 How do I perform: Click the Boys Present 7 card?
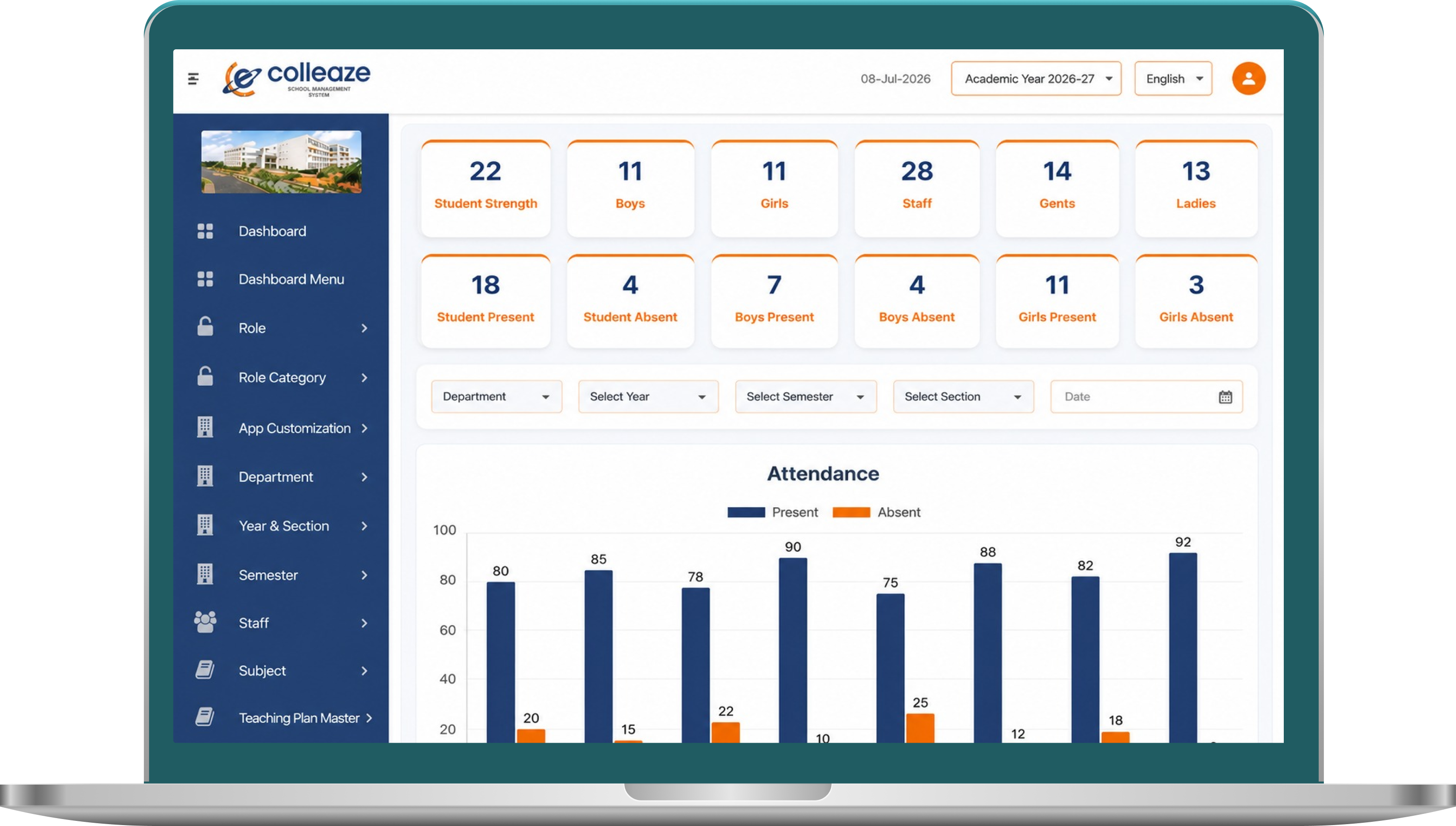(775, 301)
